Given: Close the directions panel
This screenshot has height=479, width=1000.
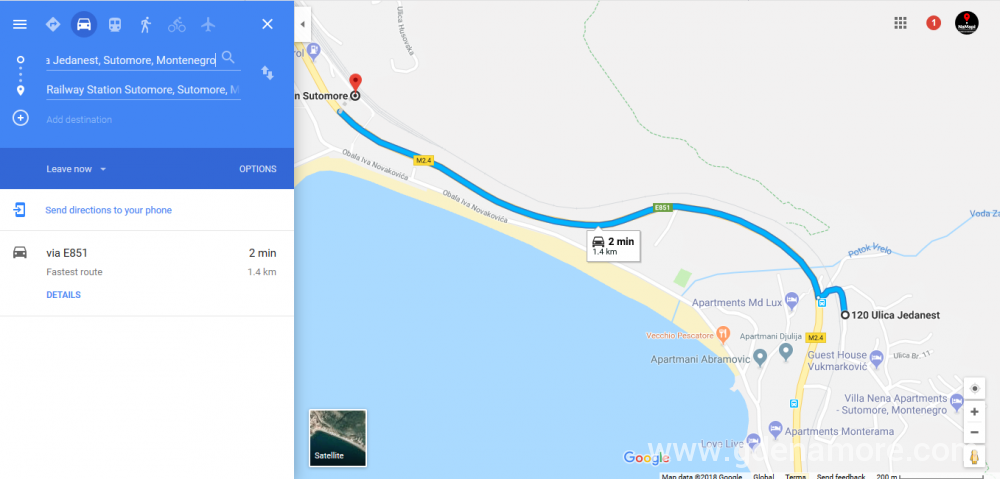Looking at the screenshot, I should coord(267,24).
